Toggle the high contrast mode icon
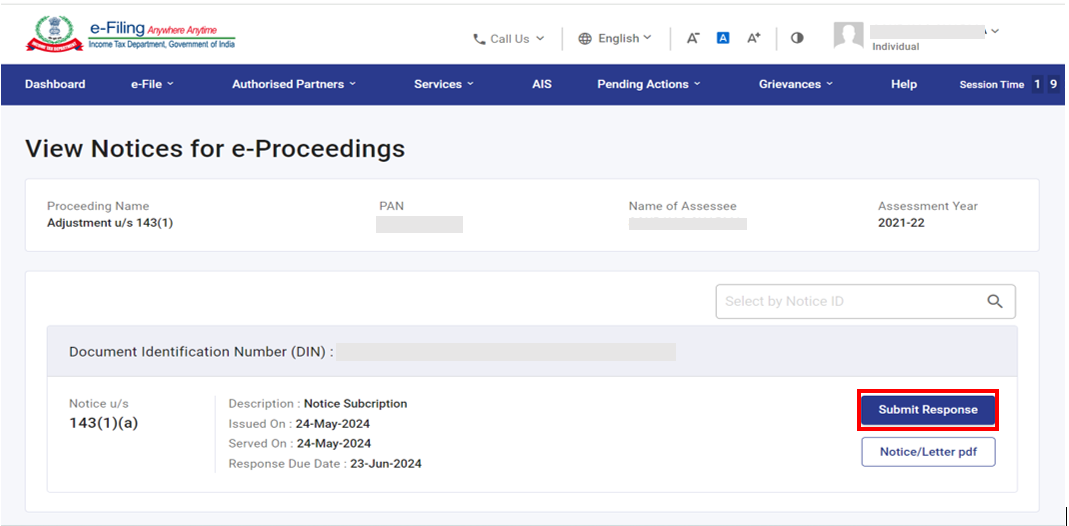Image resolution: width=1069 pixels, height=526 pixels. tap(797, 38)
